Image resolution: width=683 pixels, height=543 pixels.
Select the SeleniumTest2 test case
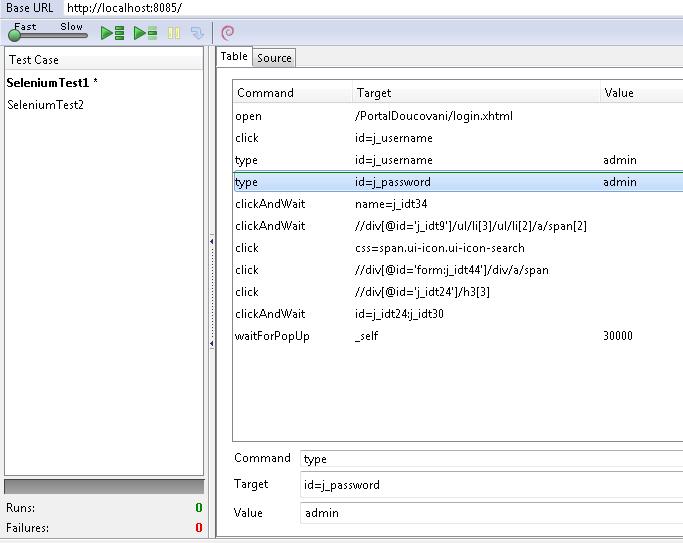pyautogui.click(x=45, y=105)
